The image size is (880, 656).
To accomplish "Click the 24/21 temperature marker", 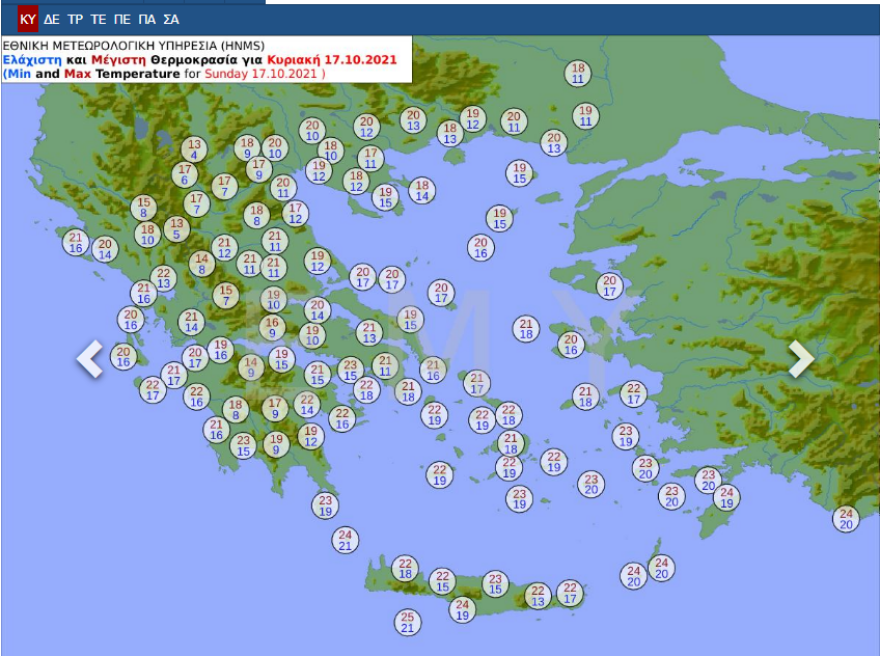I will pyautogui.click(x=345, y=540).
